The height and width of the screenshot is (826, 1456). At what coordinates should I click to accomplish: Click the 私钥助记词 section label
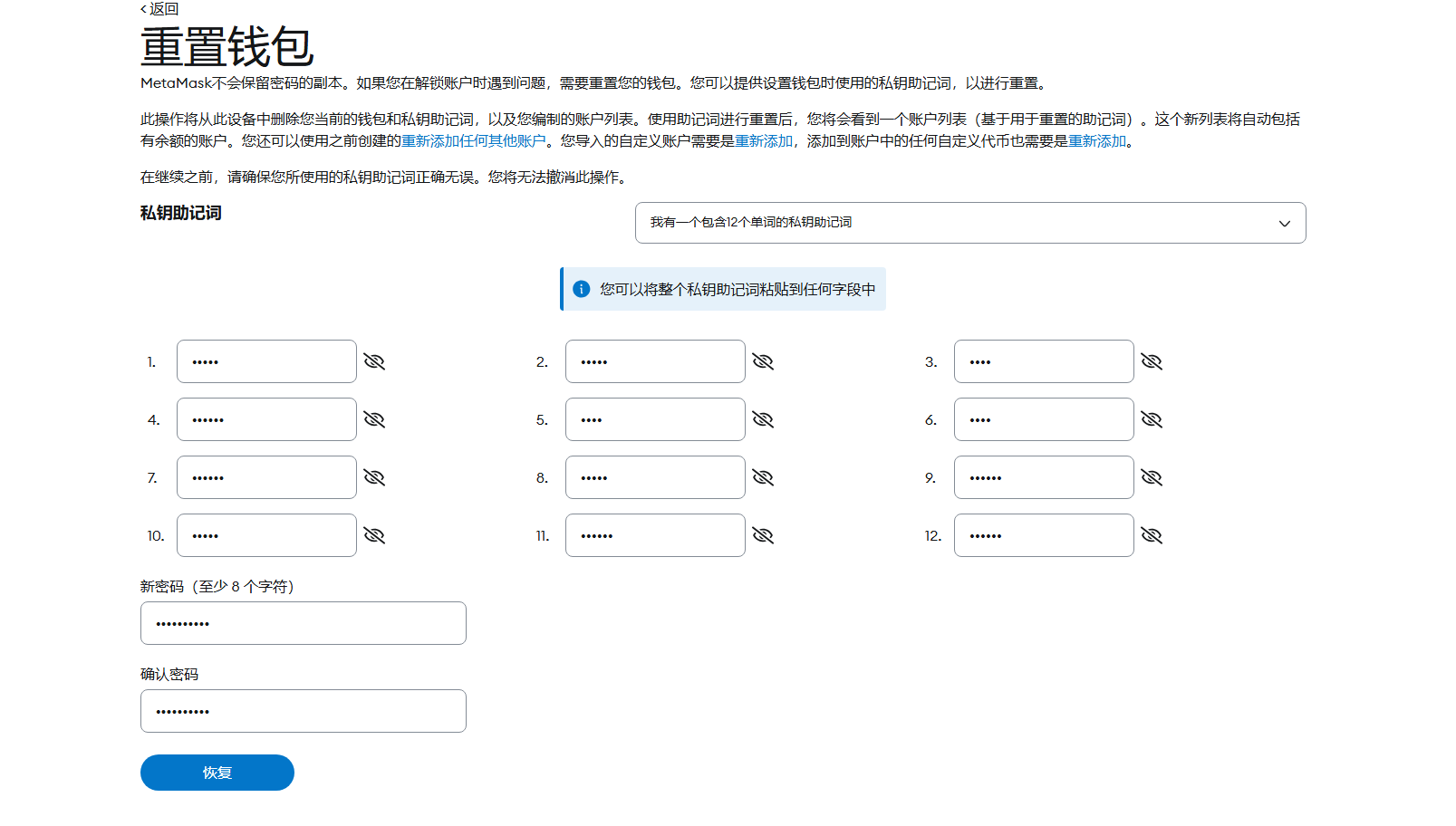tap(181, 213)
